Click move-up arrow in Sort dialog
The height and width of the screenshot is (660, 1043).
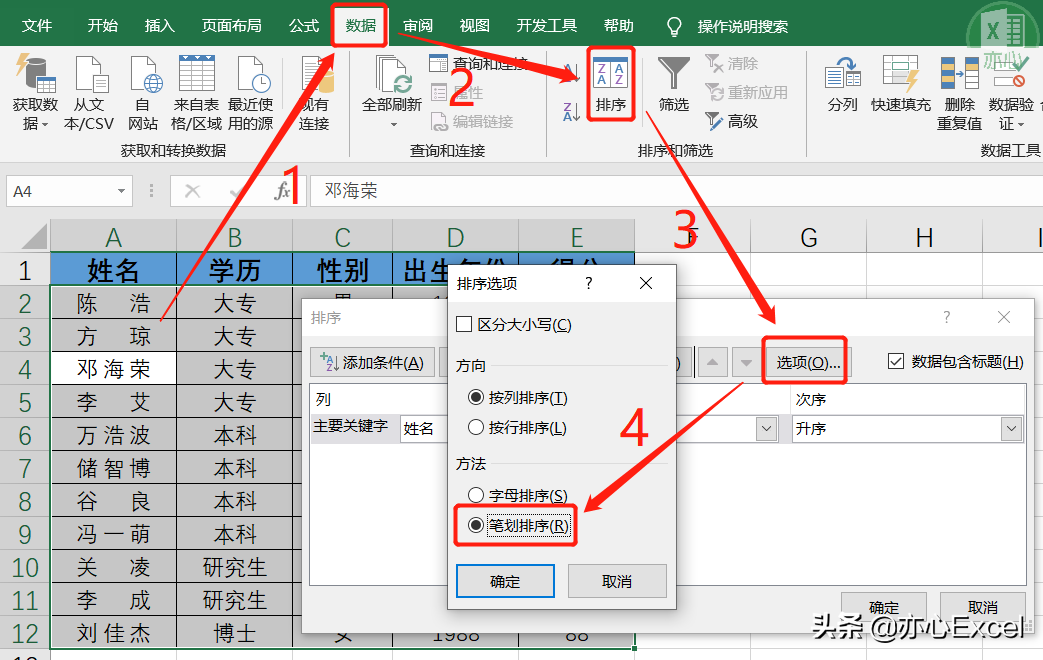tap(712, 363)
